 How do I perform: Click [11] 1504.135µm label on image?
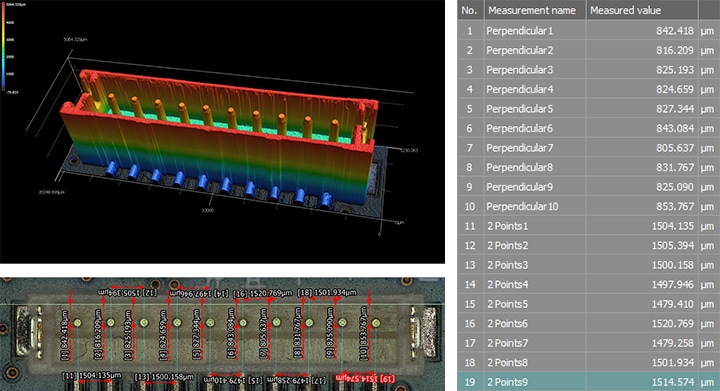pos(92,376)
